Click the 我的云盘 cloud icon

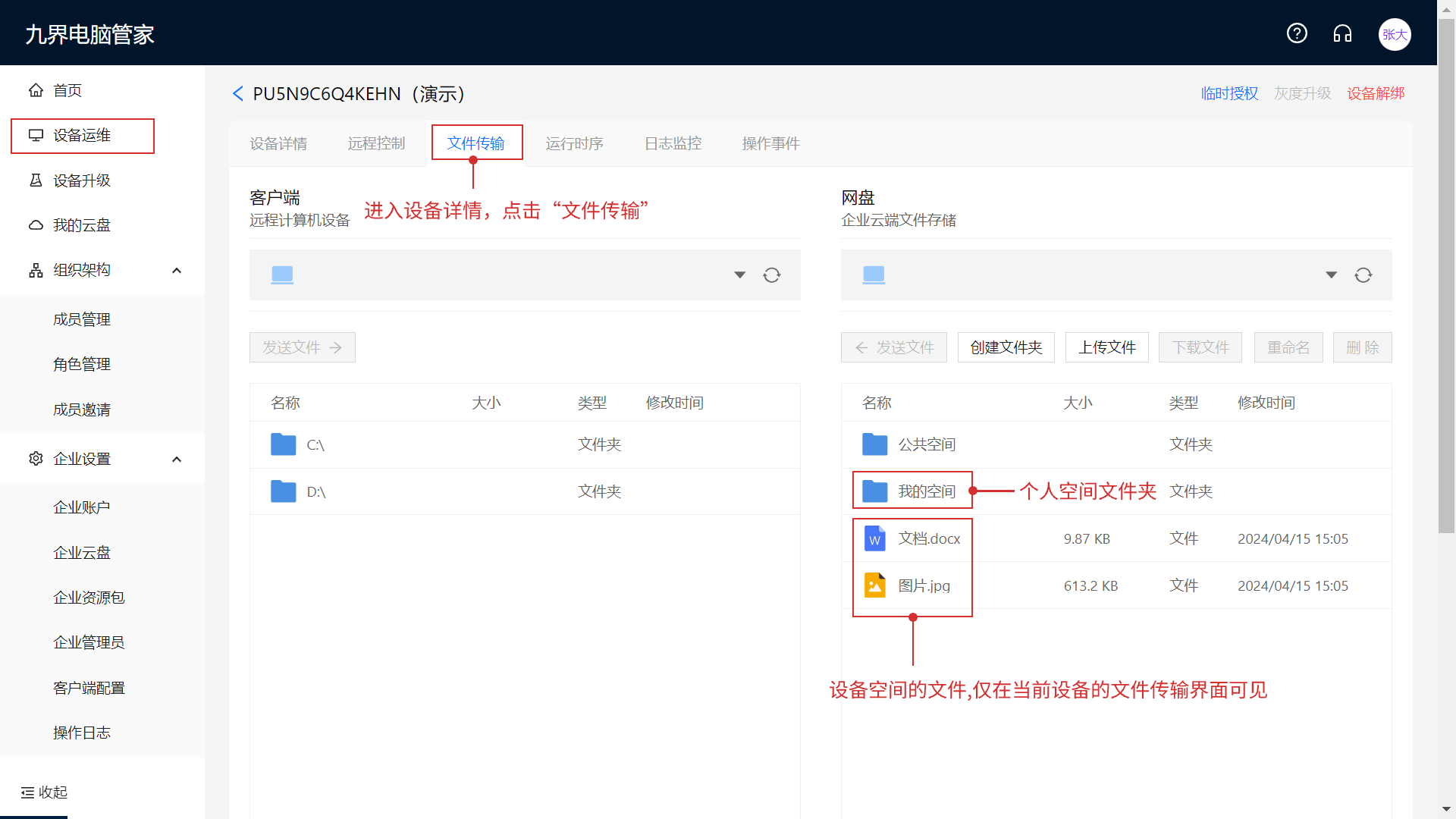pyautogui.click(x=36, y=225)
